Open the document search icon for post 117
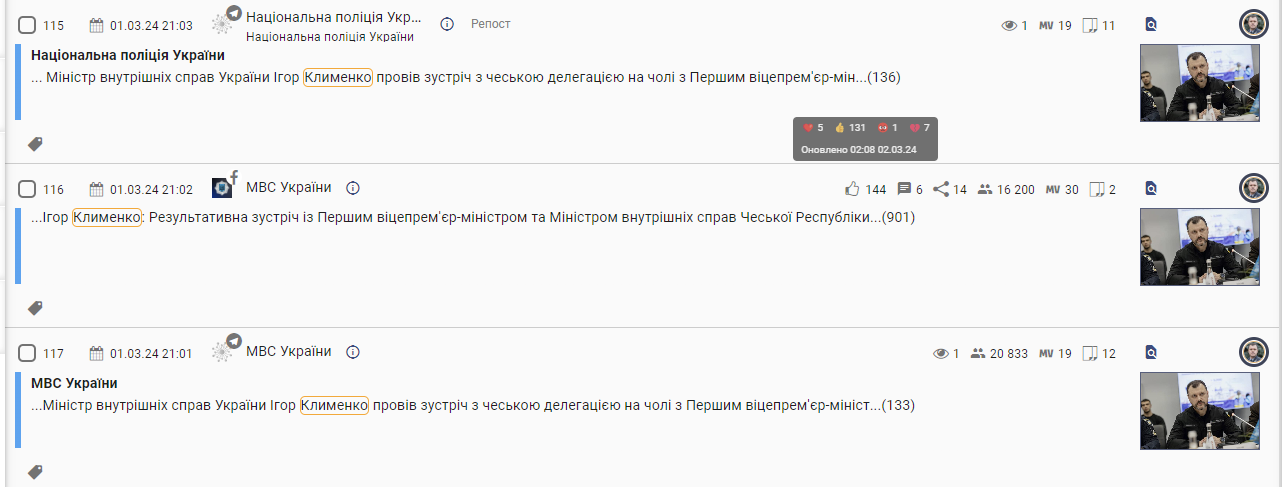Screen dimensions: 1282x487 [1151, 352]
